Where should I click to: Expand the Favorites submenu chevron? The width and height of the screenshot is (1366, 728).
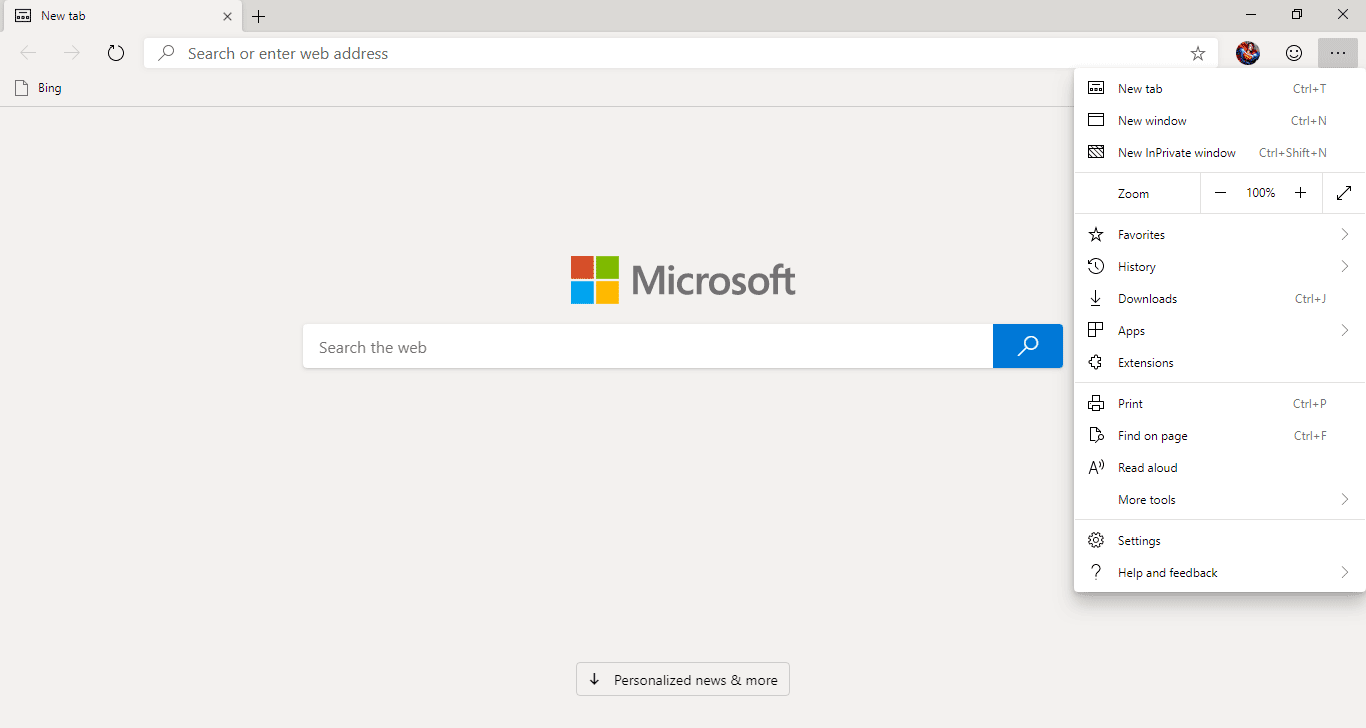coord(1345,234)
